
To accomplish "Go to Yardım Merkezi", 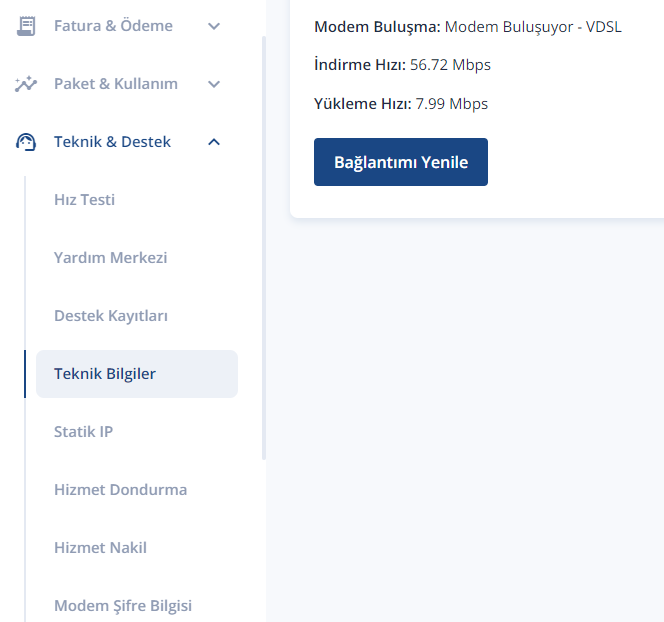I will 111,258.
